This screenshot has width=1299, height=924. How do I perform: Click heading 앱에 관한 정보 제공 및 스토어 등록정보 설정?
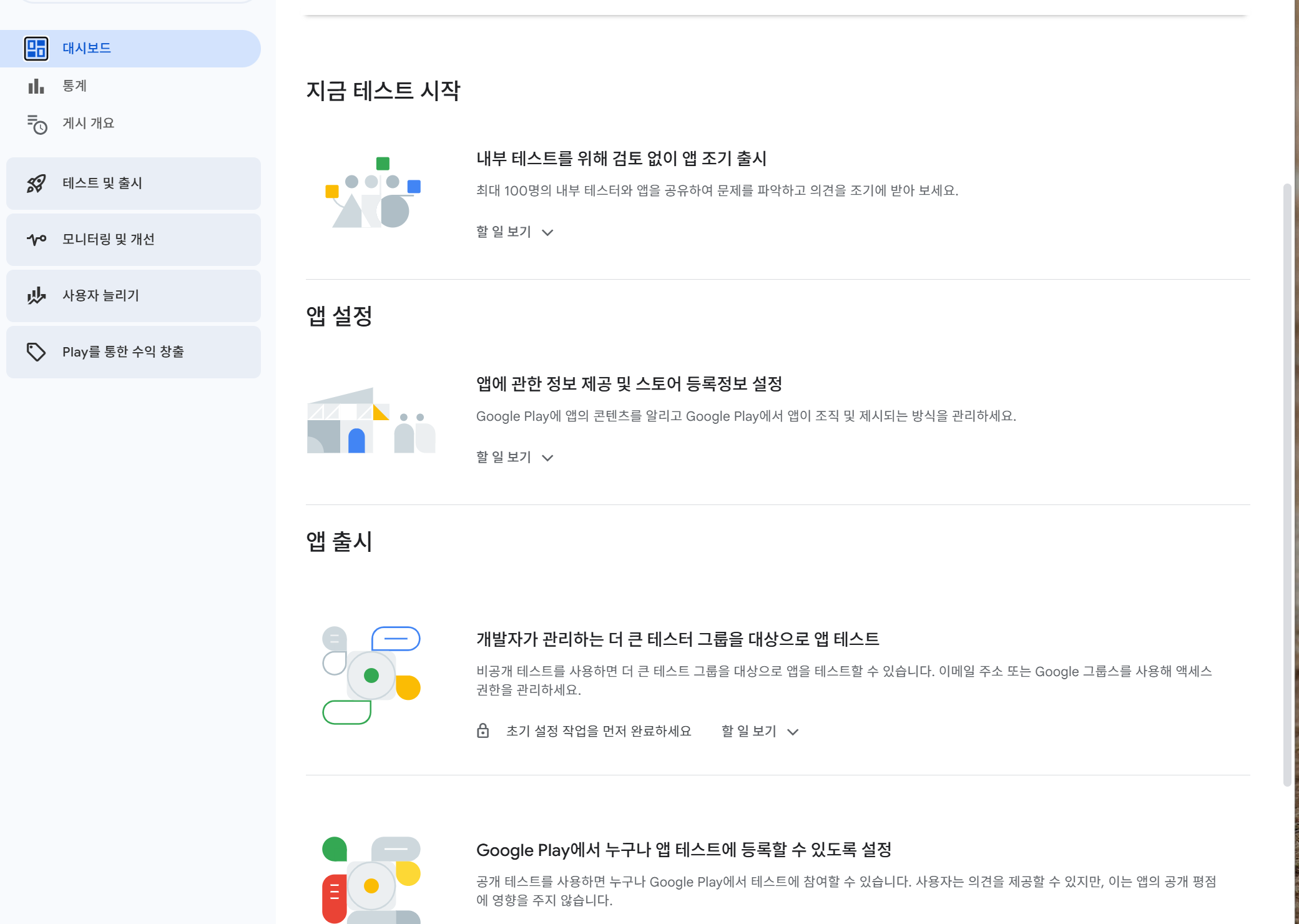tap(629, 383)
